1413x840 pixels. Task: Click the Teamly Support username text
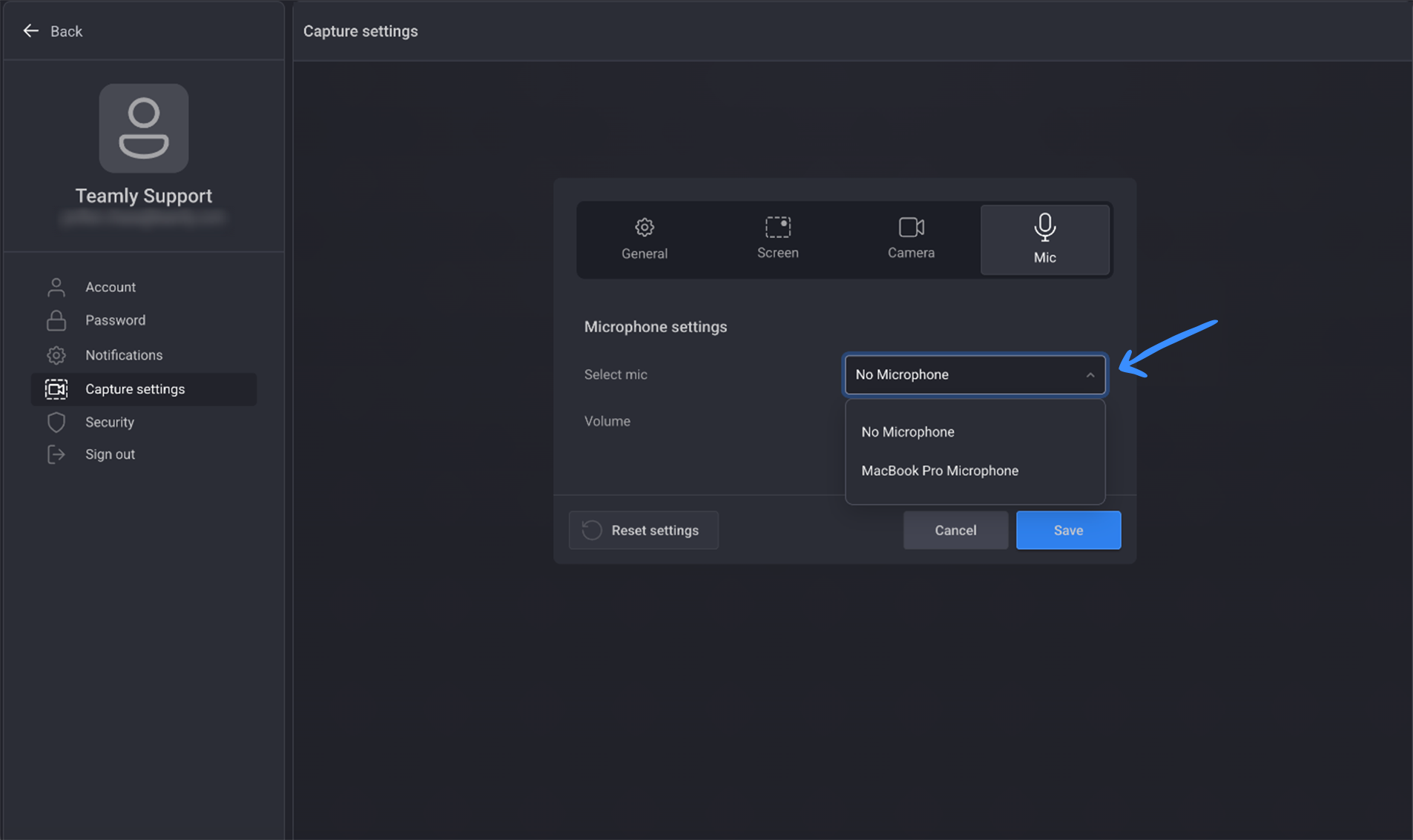pos(144,196)
